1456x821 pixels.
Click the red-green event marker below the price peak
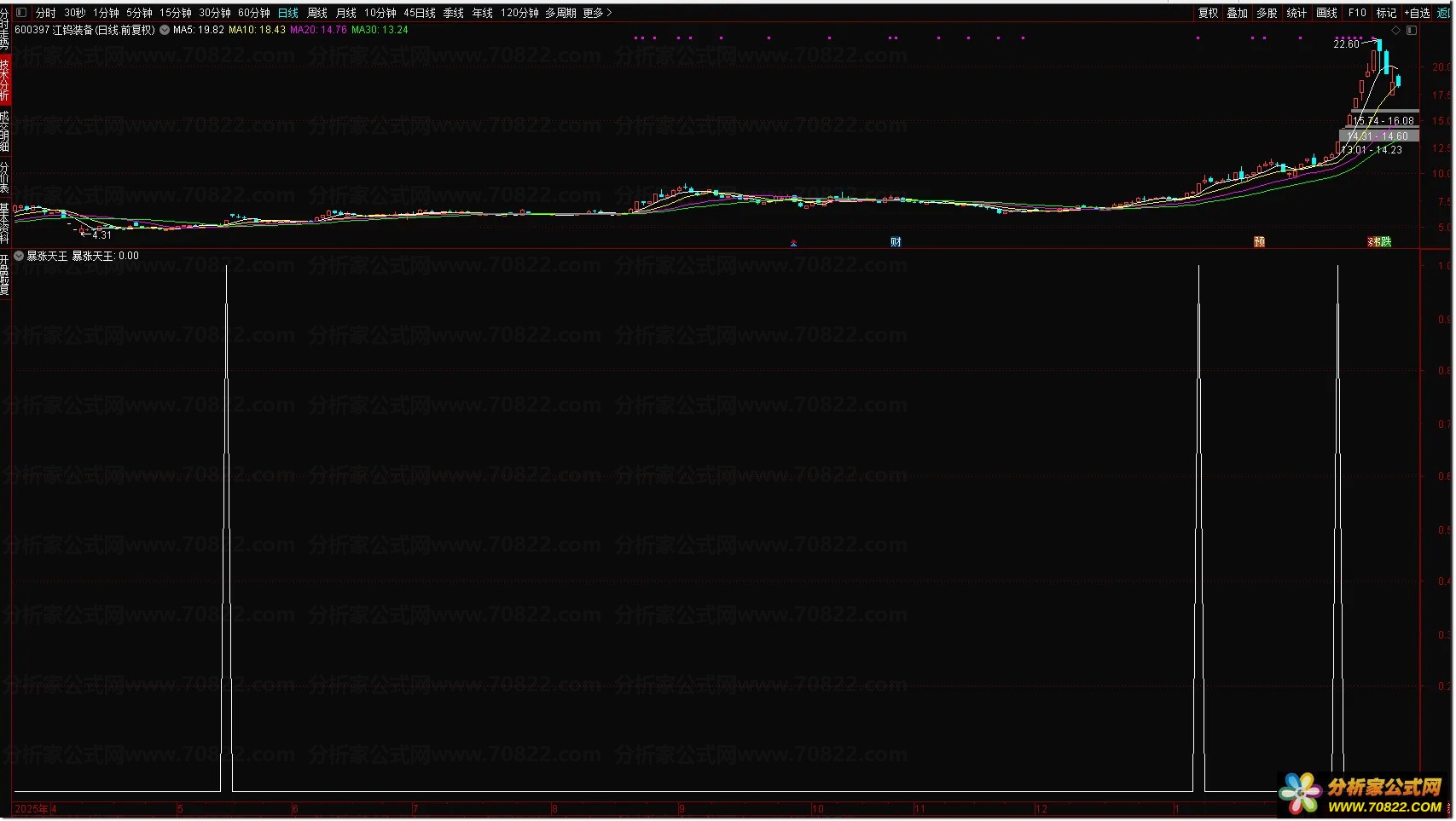(x=1379, y=242)
